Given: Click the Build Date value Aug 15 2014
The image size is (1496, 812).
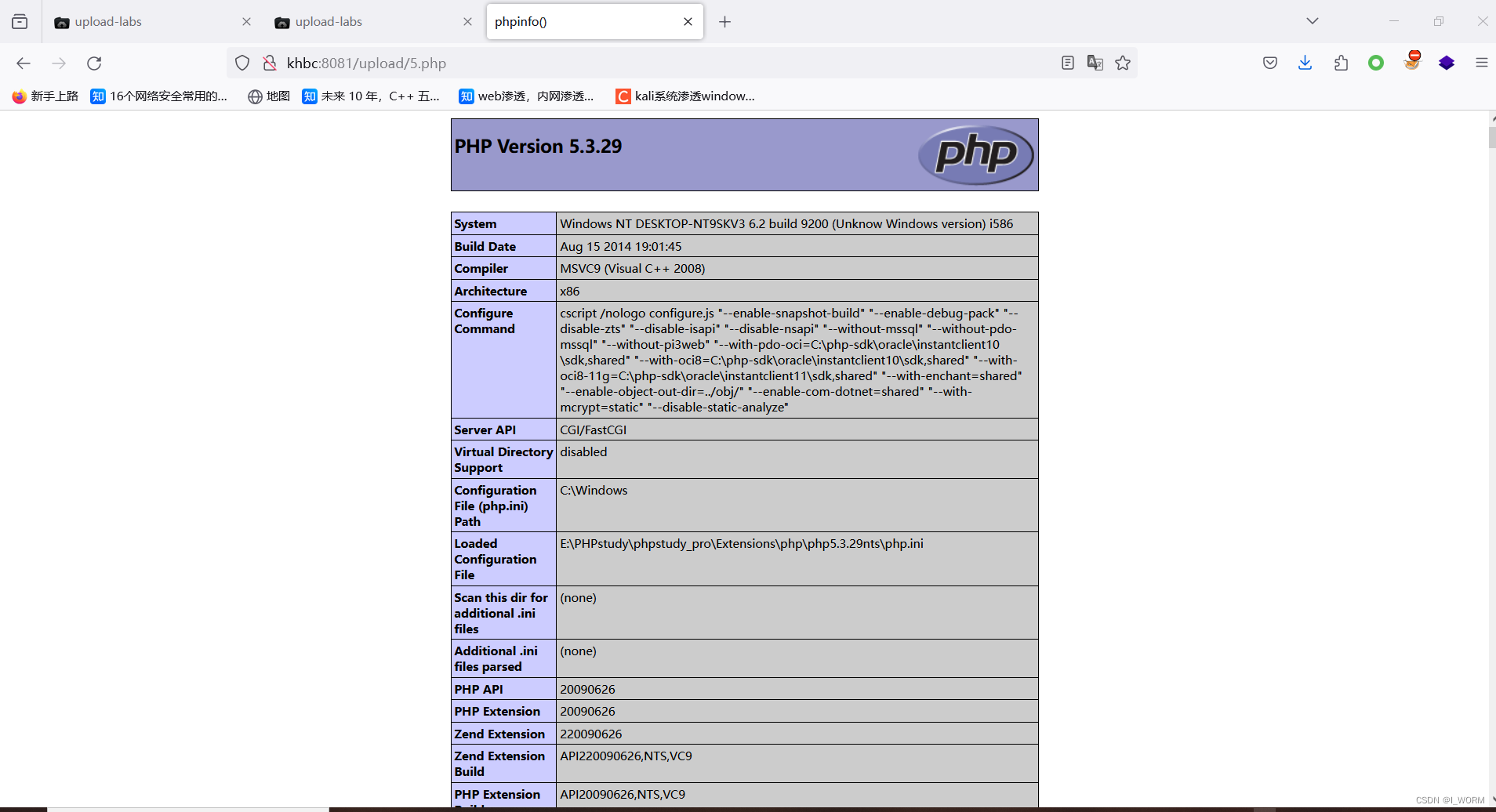Looking at the screenshot, I should click(x=620, y=247).
